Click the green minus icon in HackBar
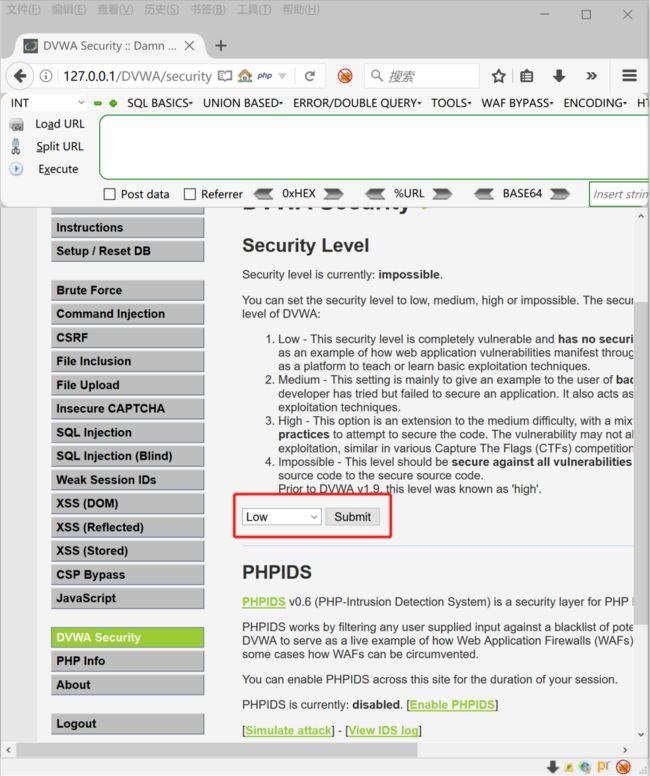 click(98, 103)
